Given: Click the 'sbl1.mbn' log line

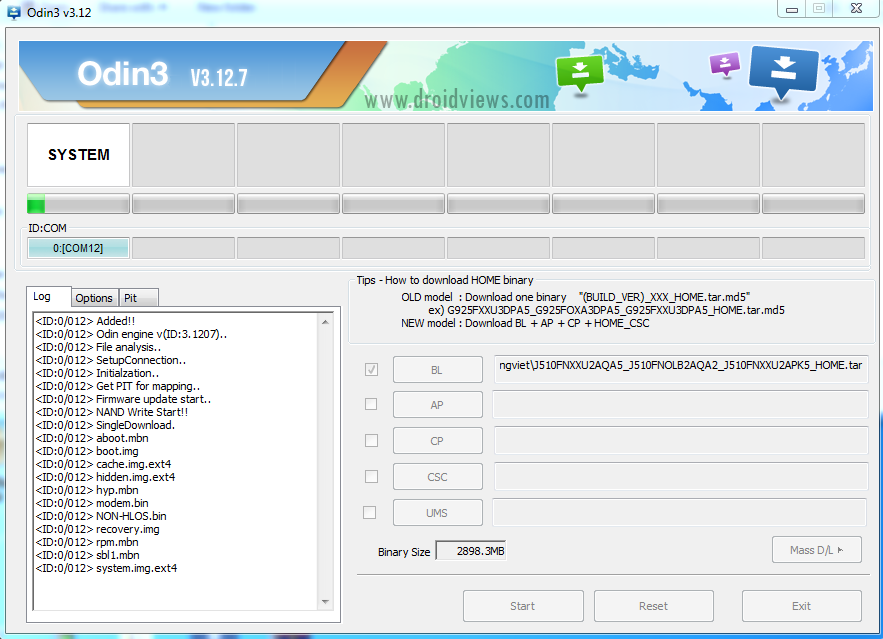Looking at the screenshot, I should [x=87, y=555].
